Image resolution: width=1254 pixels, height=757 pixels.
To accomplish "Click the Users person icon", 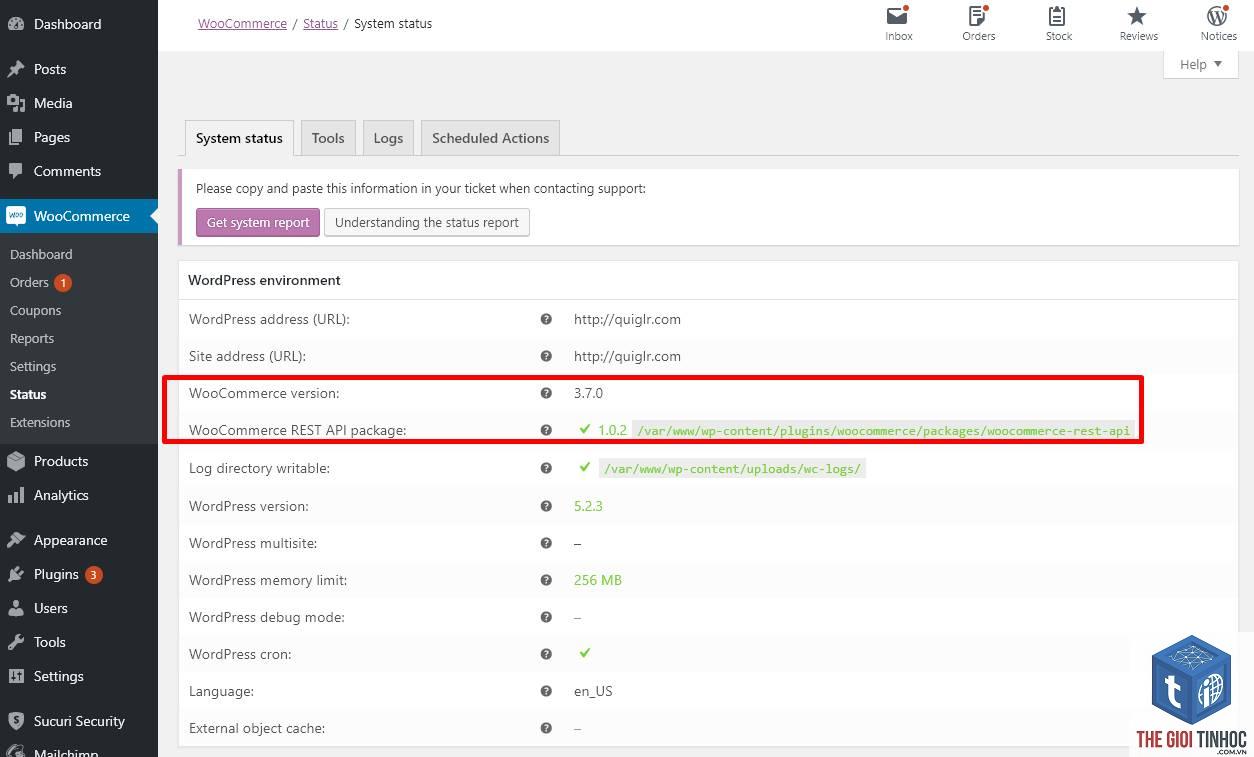I will 15,608.
